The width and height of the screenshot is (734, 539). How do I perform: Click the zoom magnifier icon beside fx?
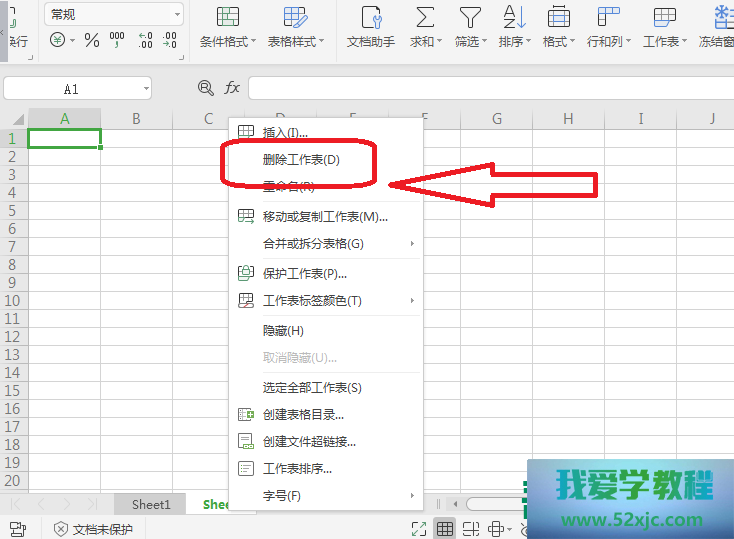(206, 88)
